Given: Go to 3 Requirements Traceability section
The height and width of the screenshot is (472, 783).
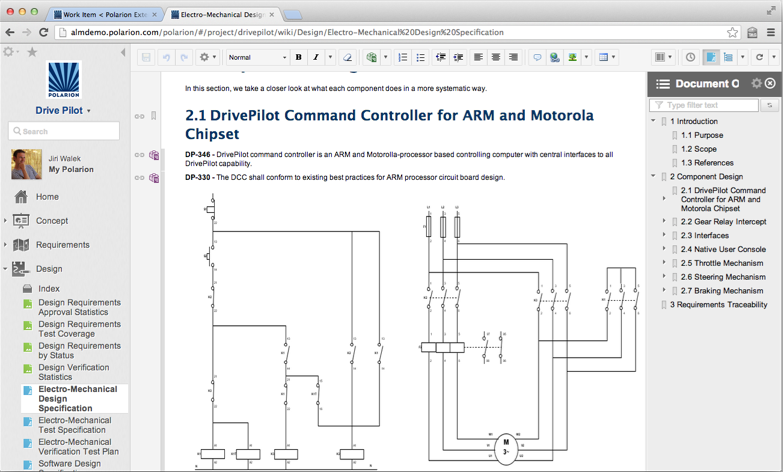Looking at the screenshot, I should point(718,305).
